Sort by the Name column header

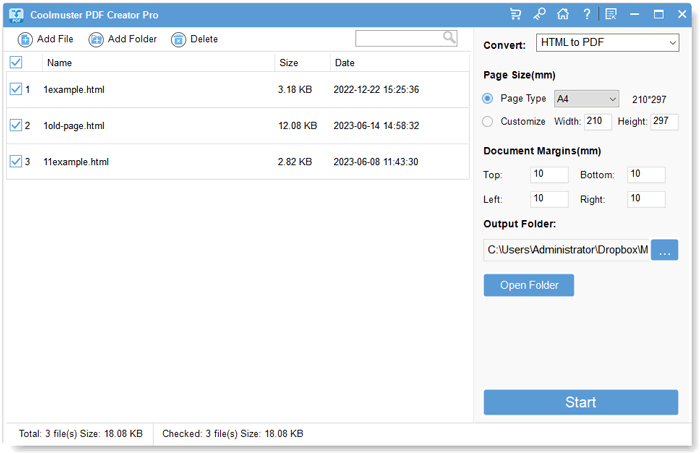[x=59, y=63]
